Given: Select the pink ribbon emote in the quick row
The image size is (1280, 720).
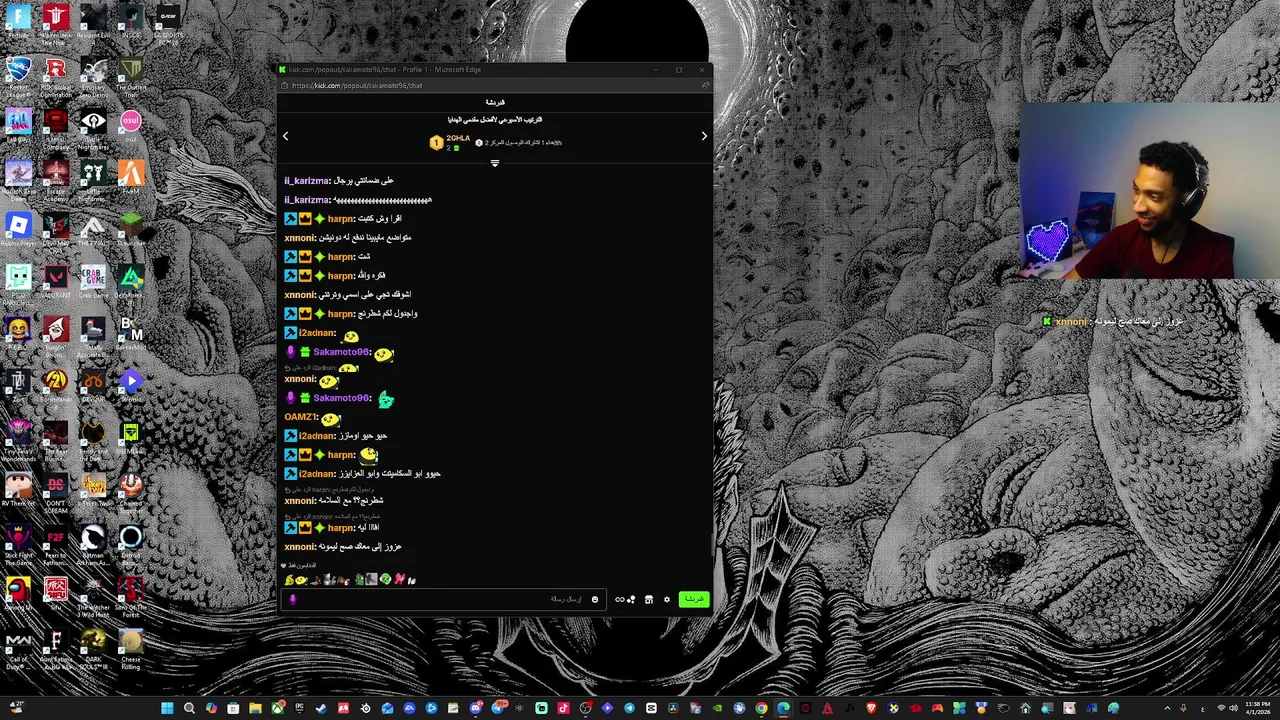Looking at the screenshot, I should (x=399, y=580).
